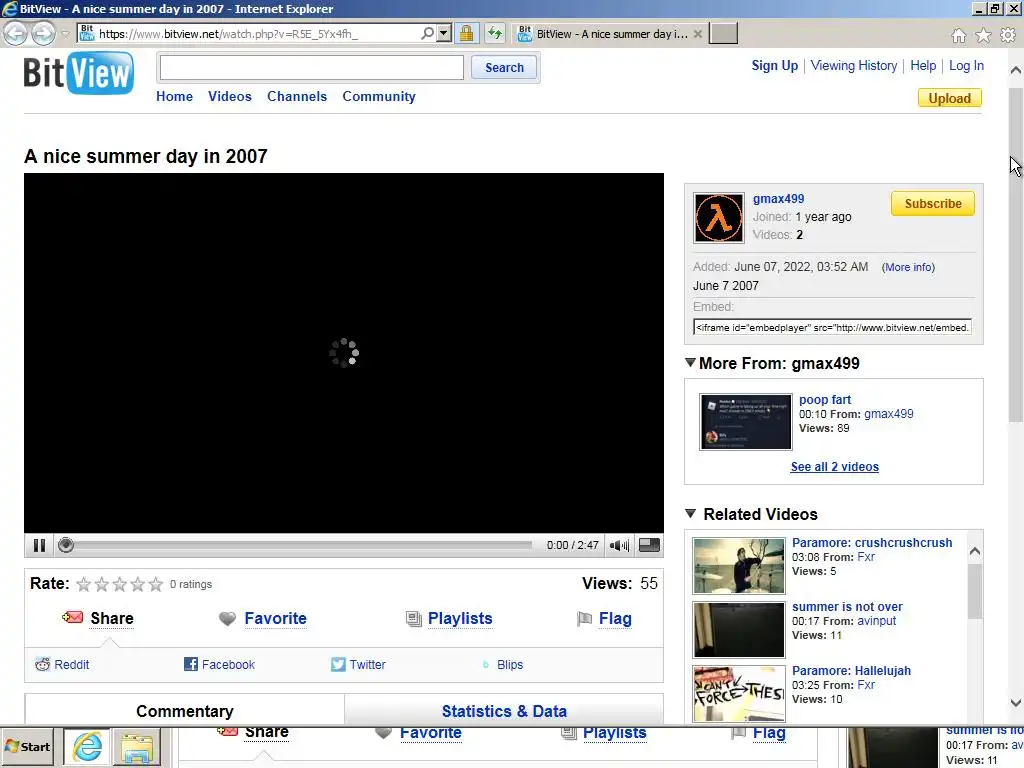Screen dimensions: 1024x768
Task: Click the embed code field
Action: pyautogui.click(x=833, y=327)
